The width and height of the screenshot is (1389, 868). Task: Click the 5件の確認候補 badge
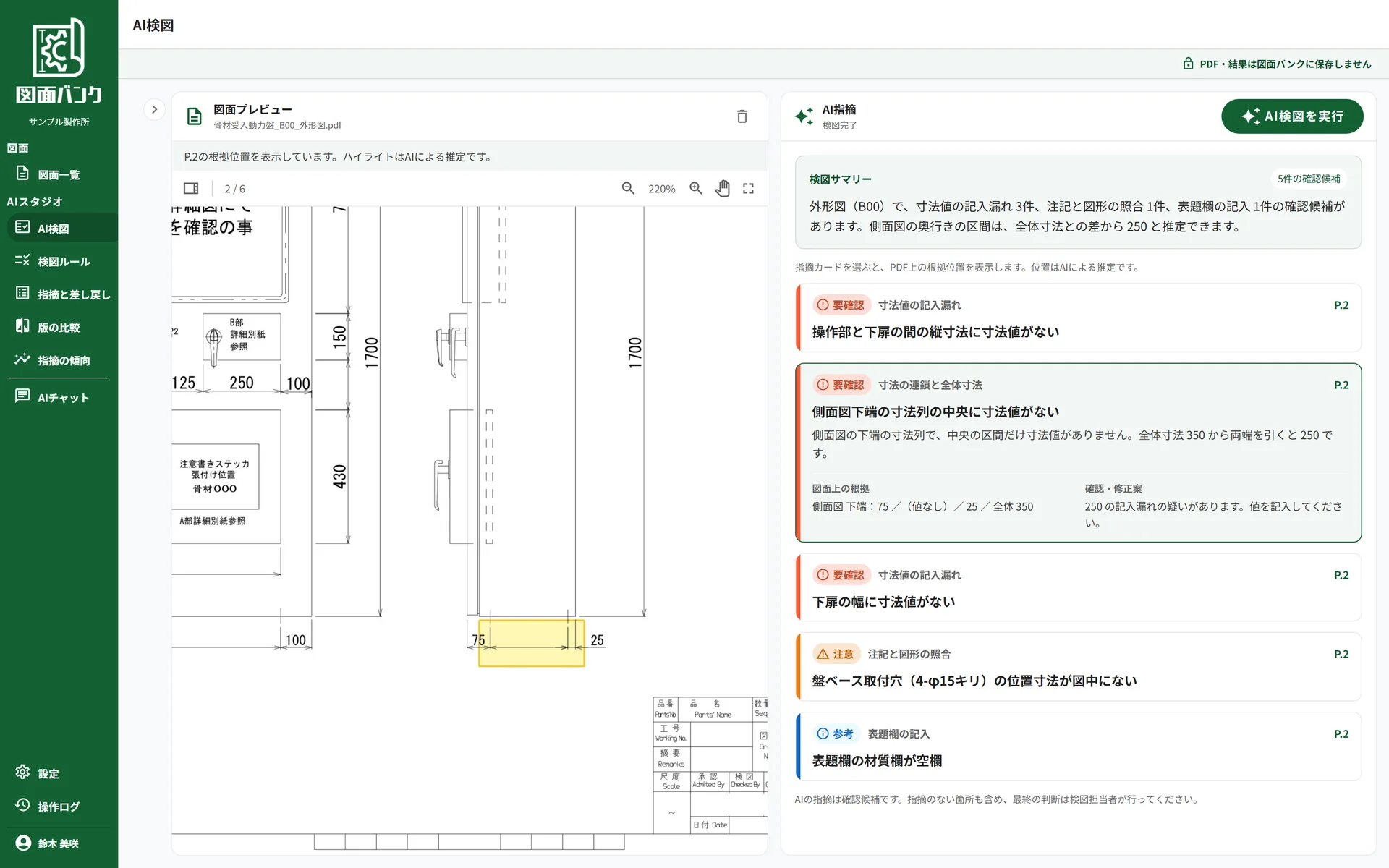pos(1308,179)
